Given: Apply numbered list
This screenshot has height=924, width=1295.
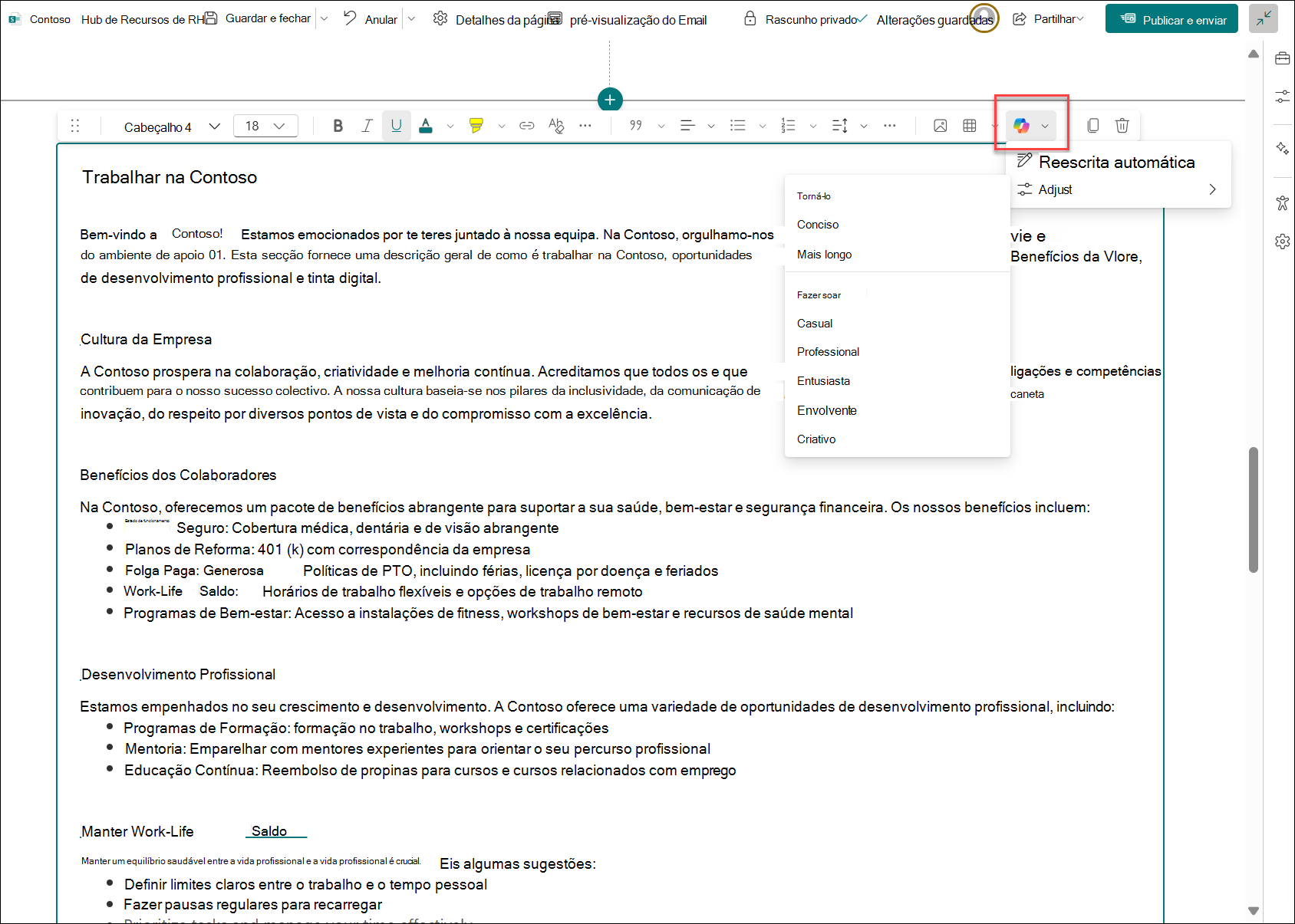Looking at the screenshot, I should click(789, 126).
